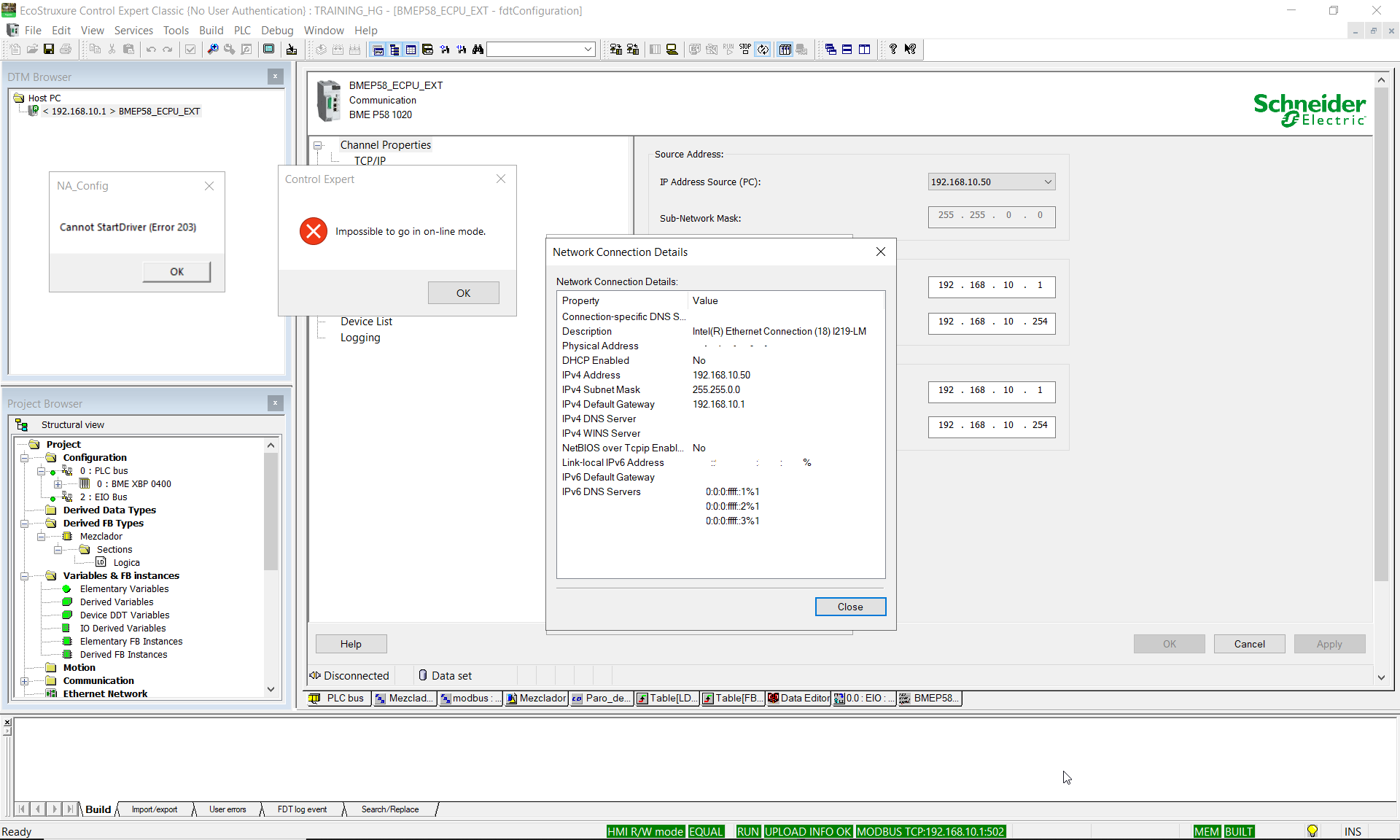Close the Network Connection Details dialog
1400x840 pixels.
coord(850,607)
